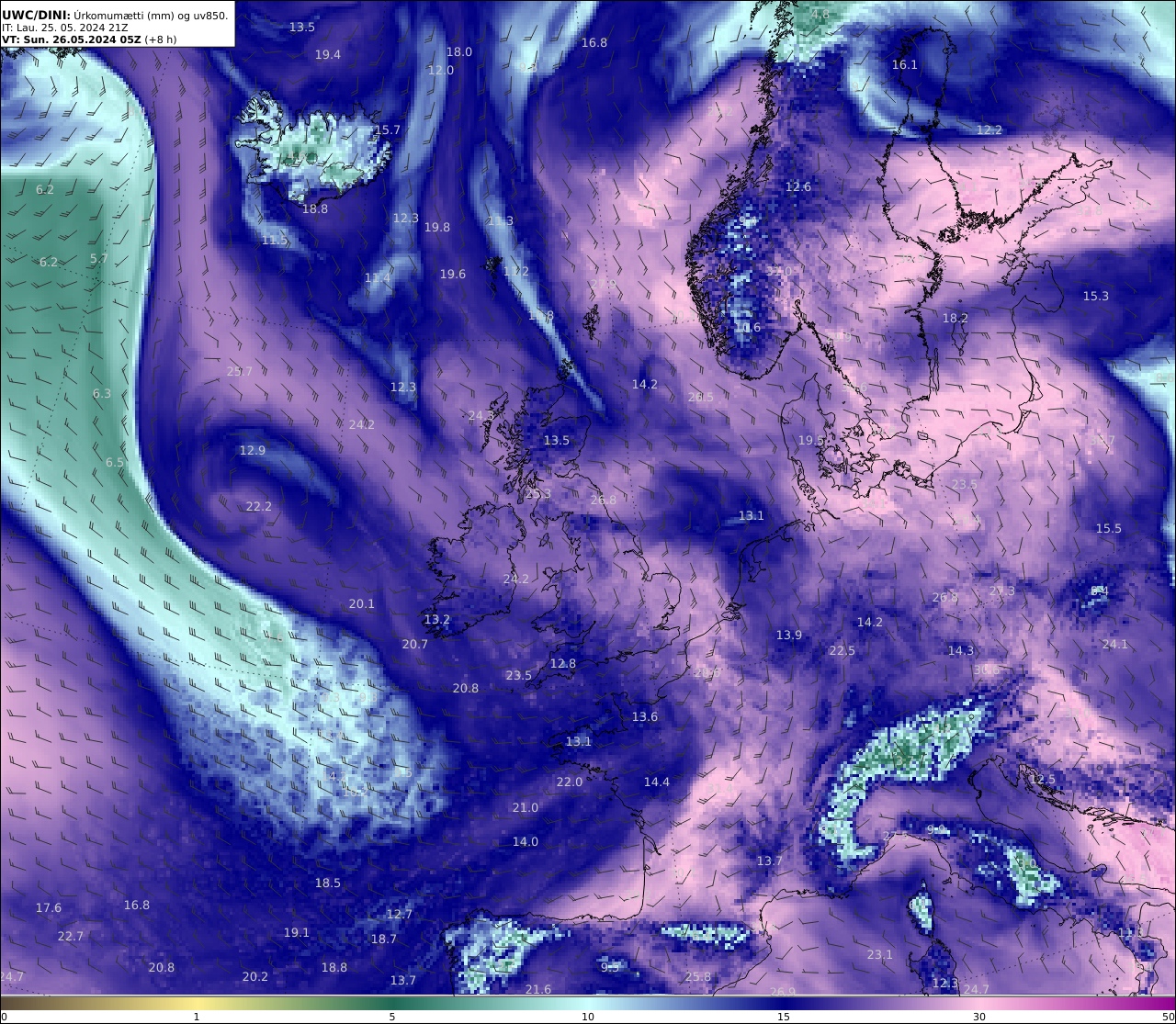Click the 21.6 value over Spain
Screen dimensions: 1176x1024
tap(538, 990)
